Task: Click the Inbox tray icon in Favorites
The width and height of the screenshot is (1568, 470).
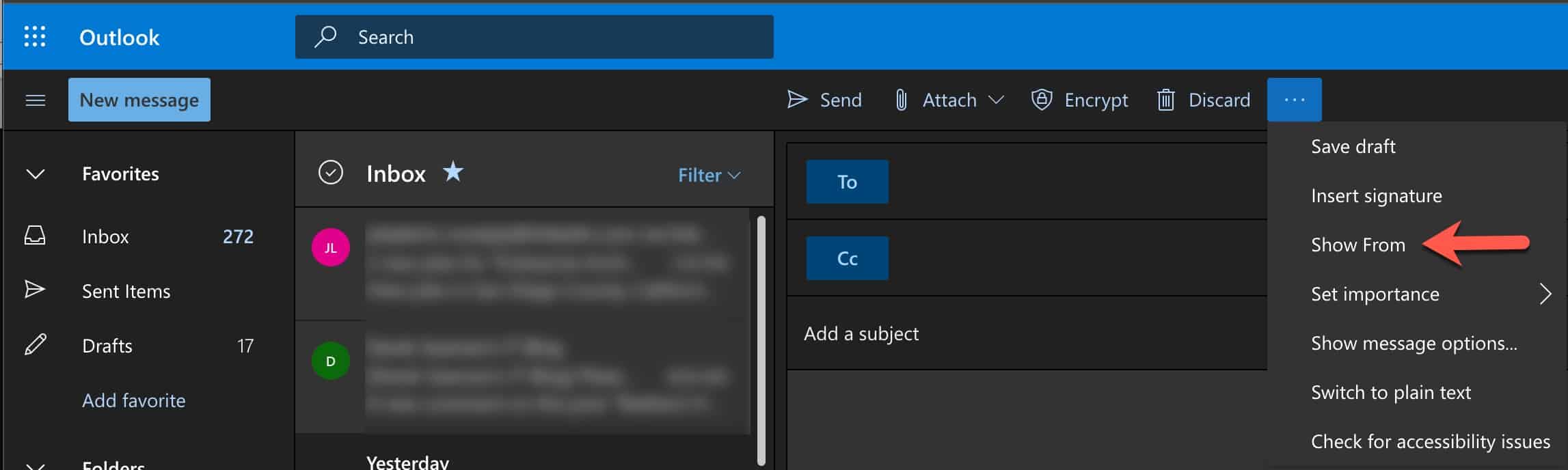Action: (35, 236)
